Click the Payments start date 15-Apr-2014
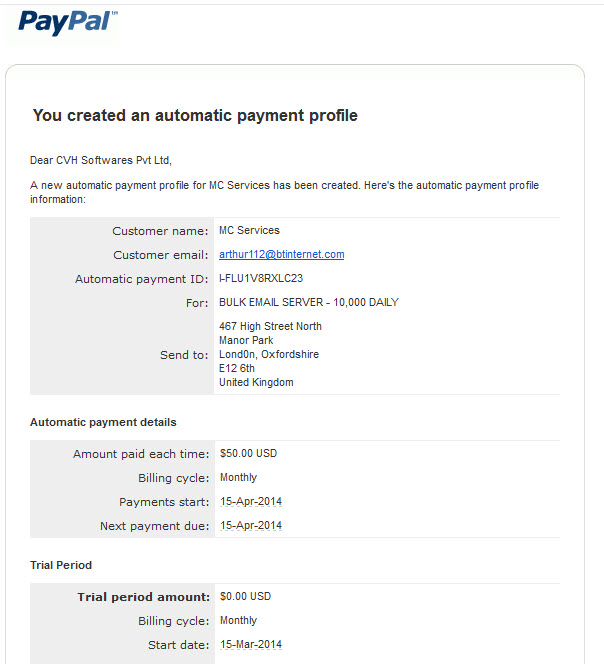This screenshot has width=604, height=664. point(251,501)
